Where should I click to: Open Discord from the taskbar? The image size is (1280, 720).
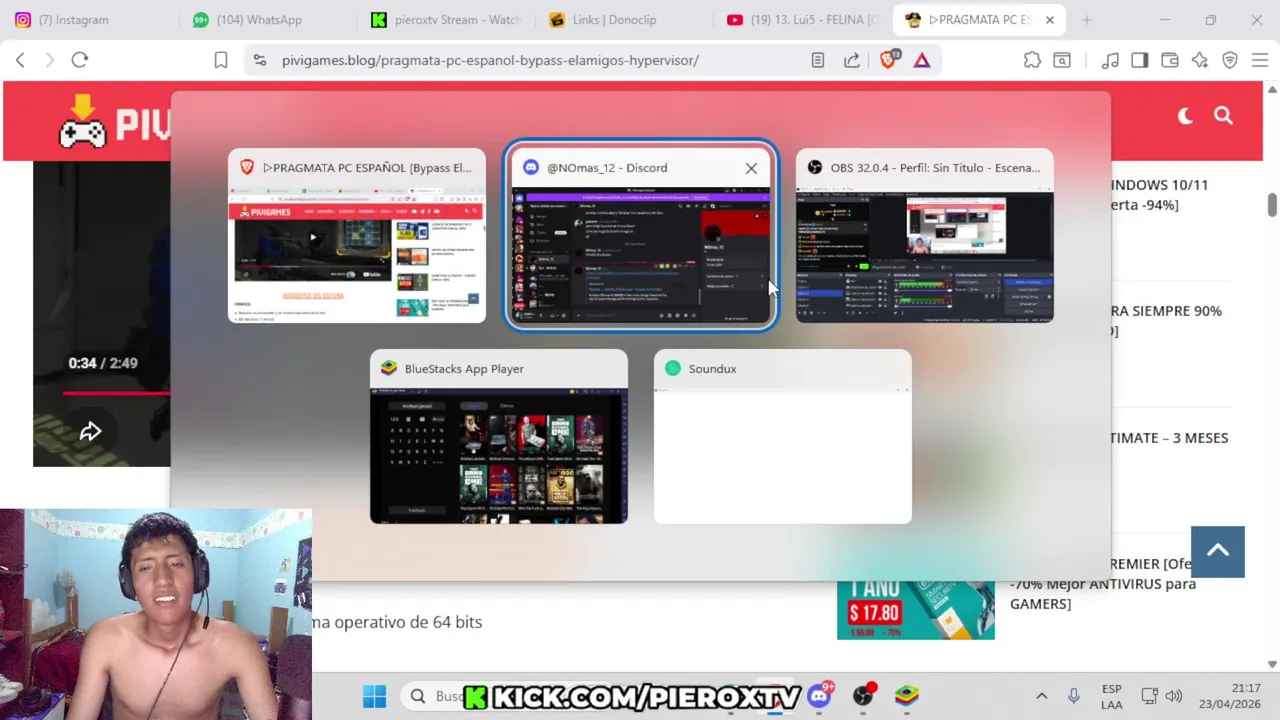point(820,695)
